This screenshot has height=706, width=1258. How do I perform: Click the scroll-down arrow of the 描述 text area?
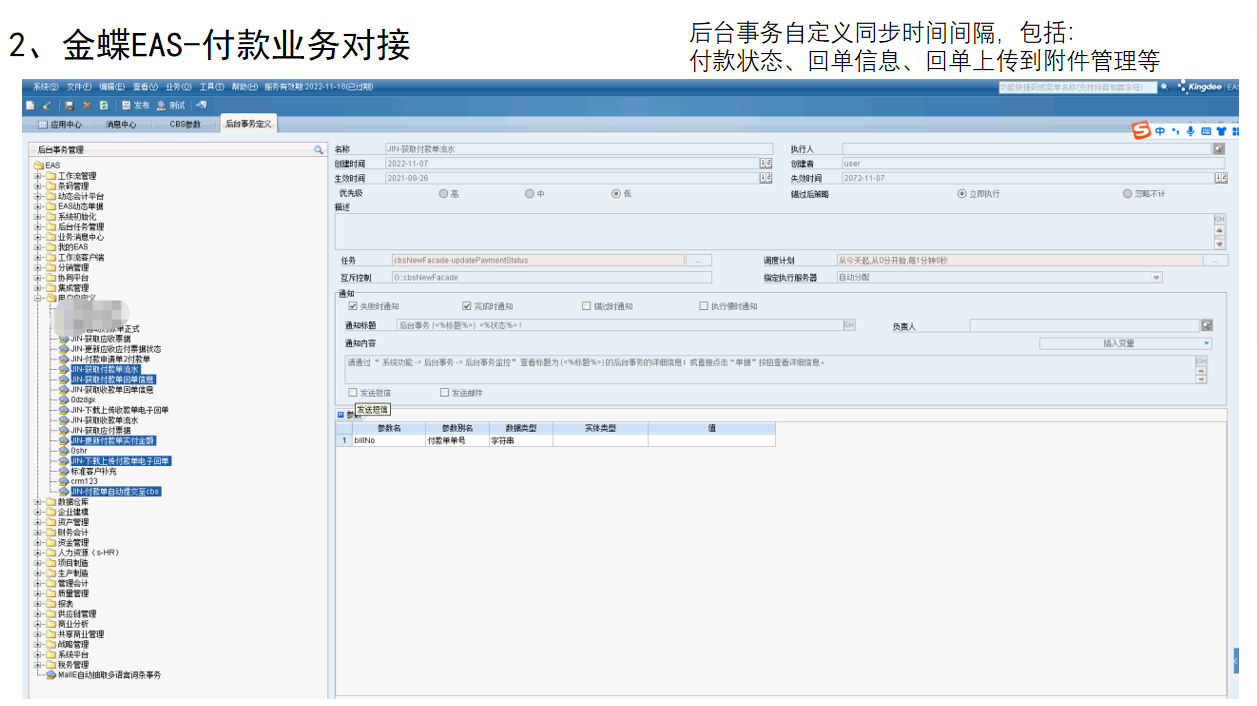[1219, 244]
